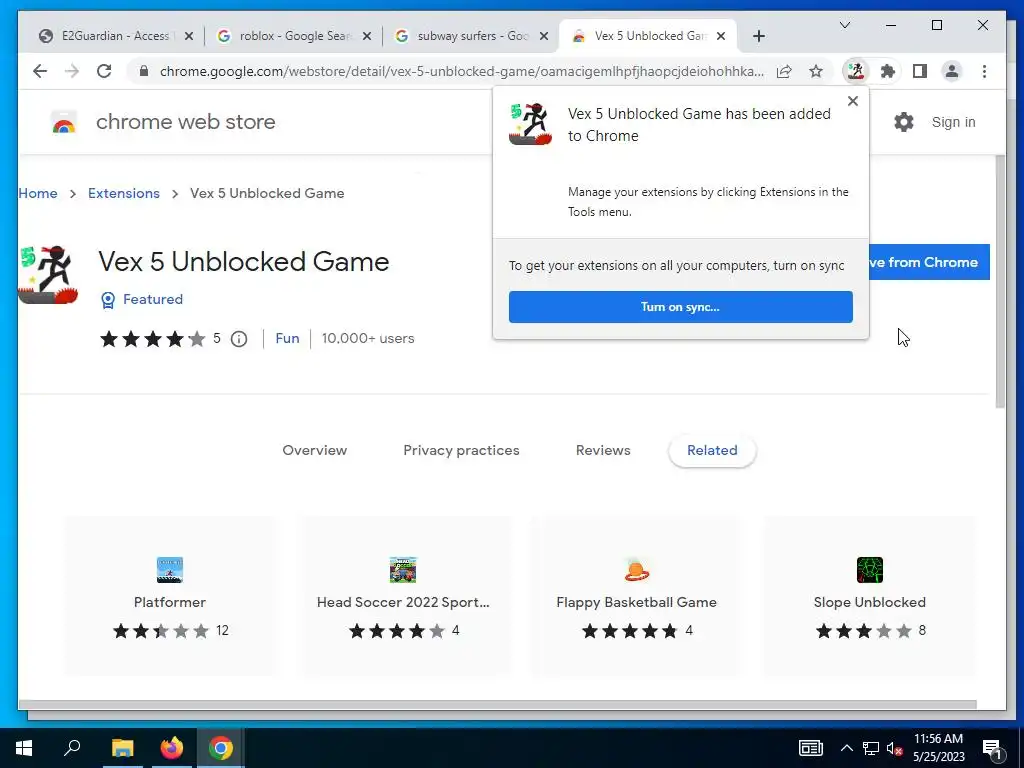
Task: Toggle the browser side panel
Action: [920, 71]
